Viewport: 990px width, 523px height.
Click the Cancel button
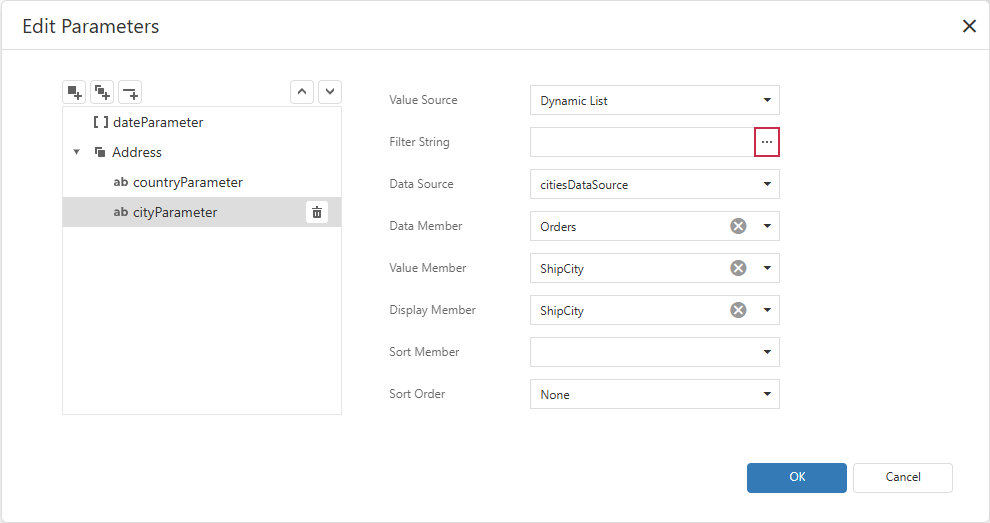(x=903, y=478)
